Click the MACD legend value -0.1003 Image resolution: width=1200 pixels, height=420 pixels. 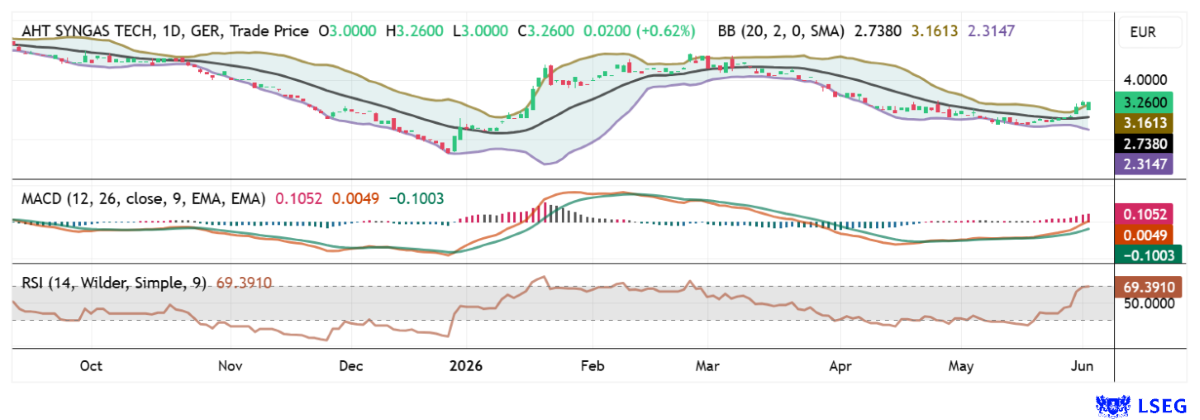[416, 199]
